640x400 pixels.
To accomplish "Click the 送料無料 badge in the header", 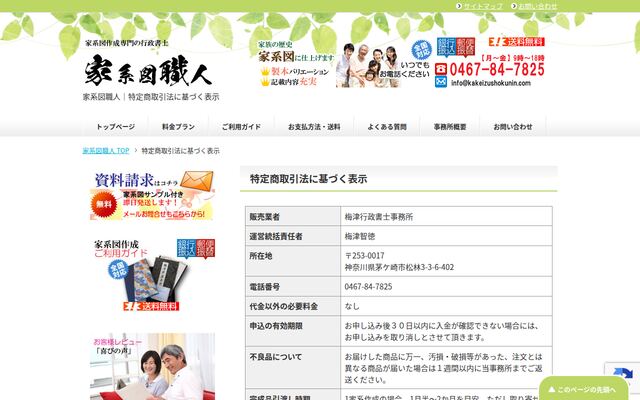I will (x=517, y=42).
